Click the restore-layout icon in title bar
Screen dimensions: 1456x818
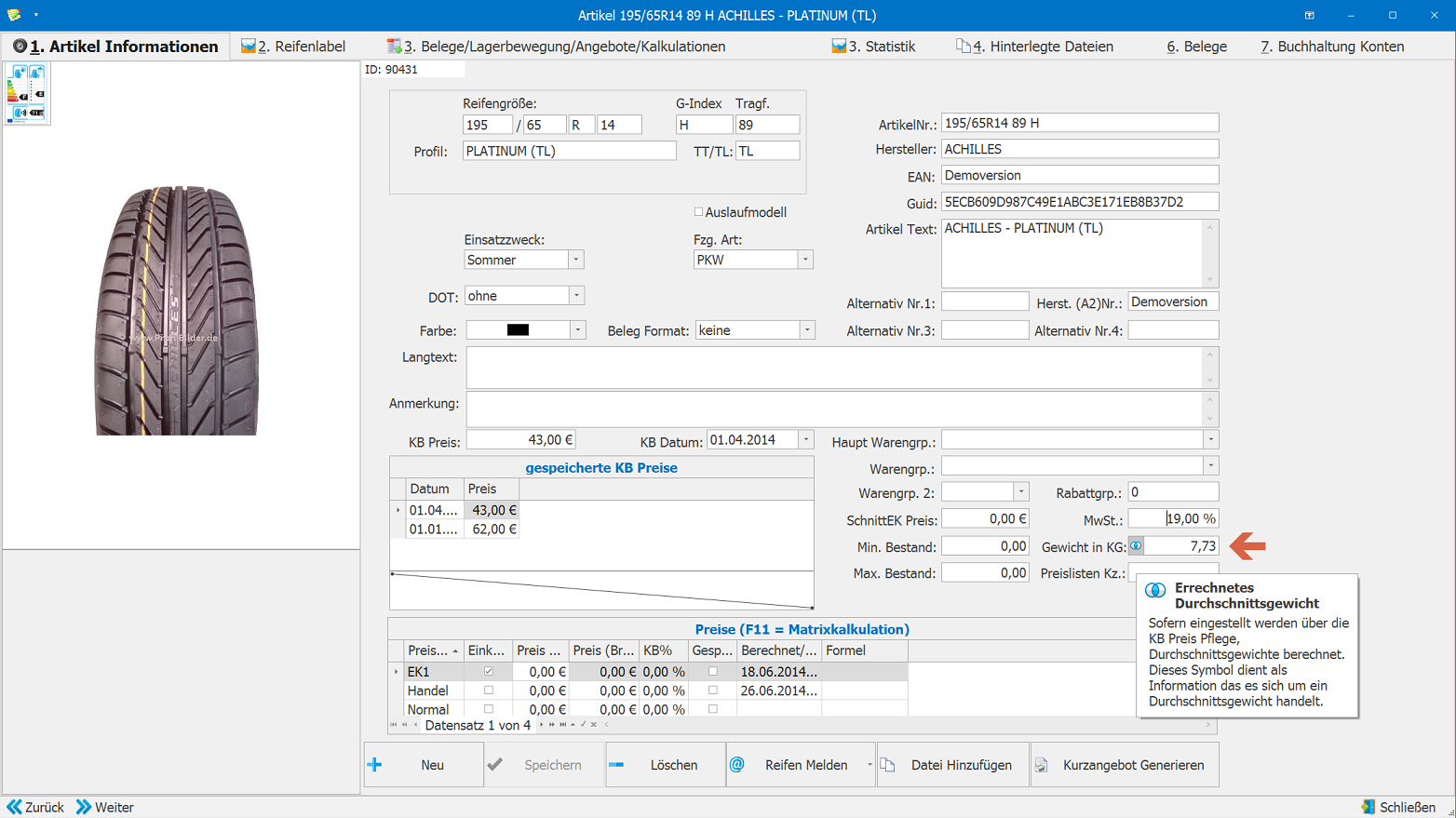(1309, 15)
